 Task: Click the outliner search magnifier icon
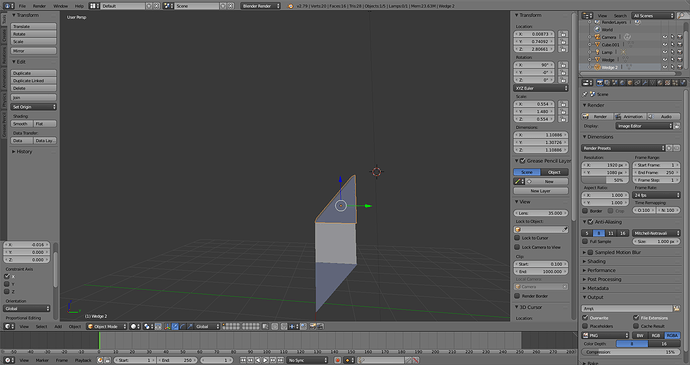[x=681, y=15]
